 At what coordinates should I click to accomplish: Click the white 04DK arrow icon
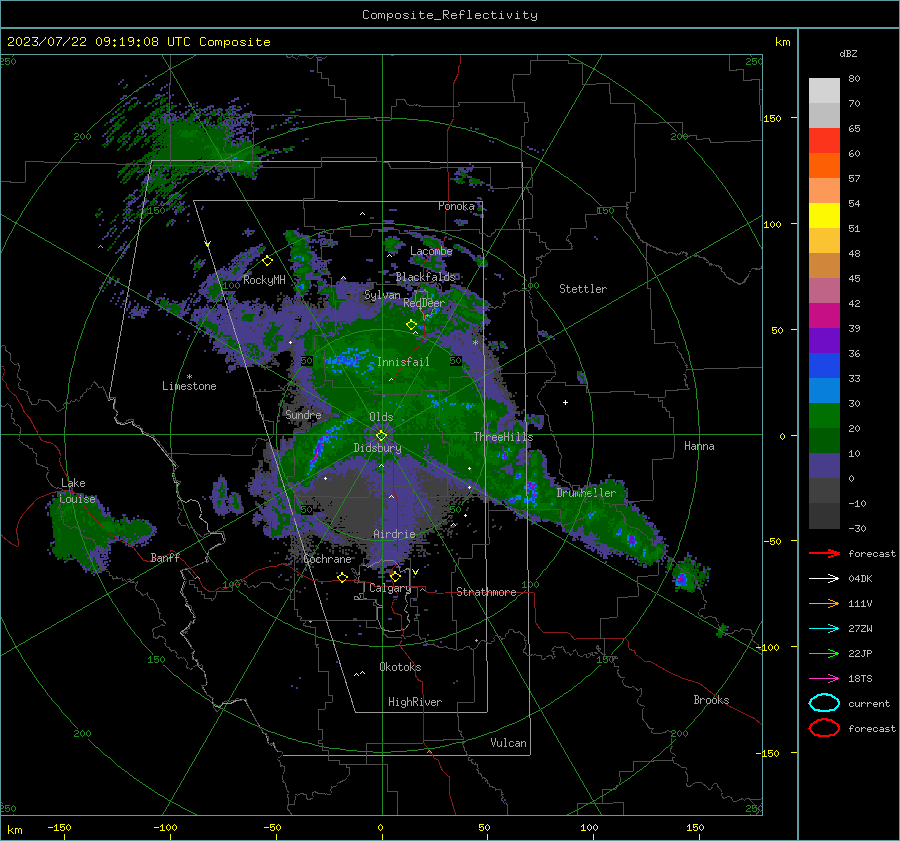[x=824, y=579]
